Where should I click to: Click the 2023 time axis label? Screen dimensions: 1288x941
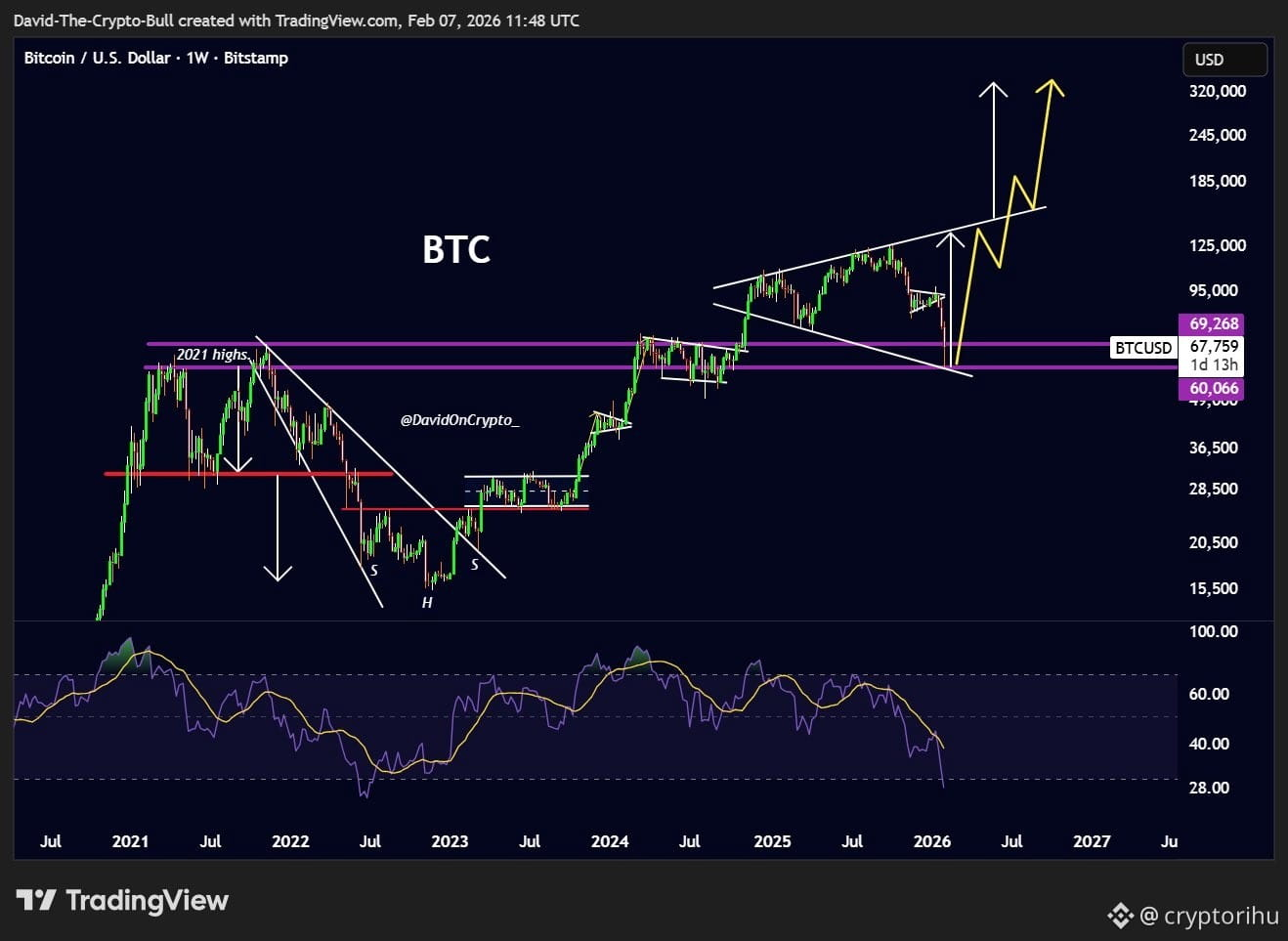click(x=450, y=841)
